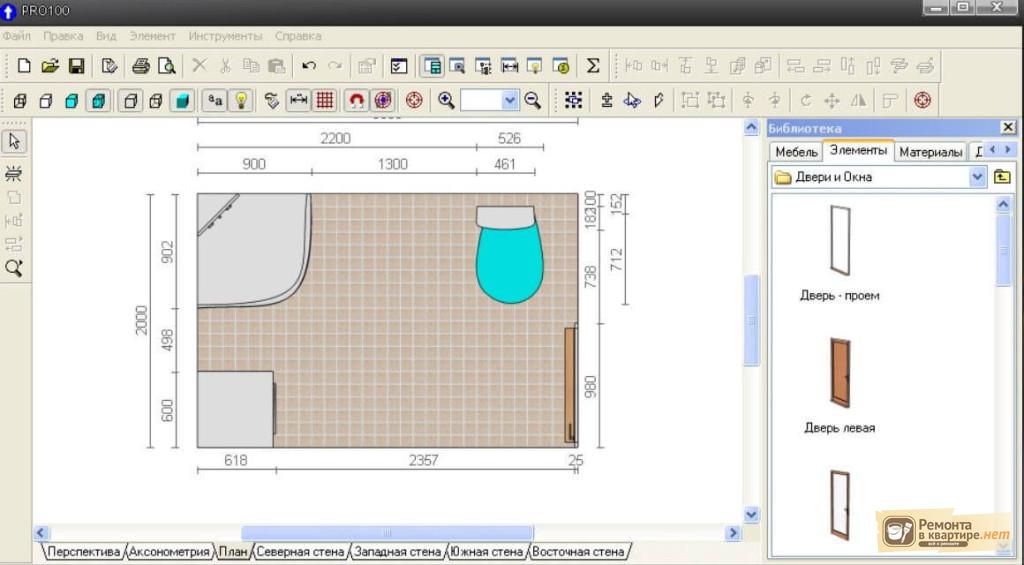The height and width of the screenshot is (565, 1024).
Task: Switch to the Мебель library tab
Action: (x=796, y=152)
